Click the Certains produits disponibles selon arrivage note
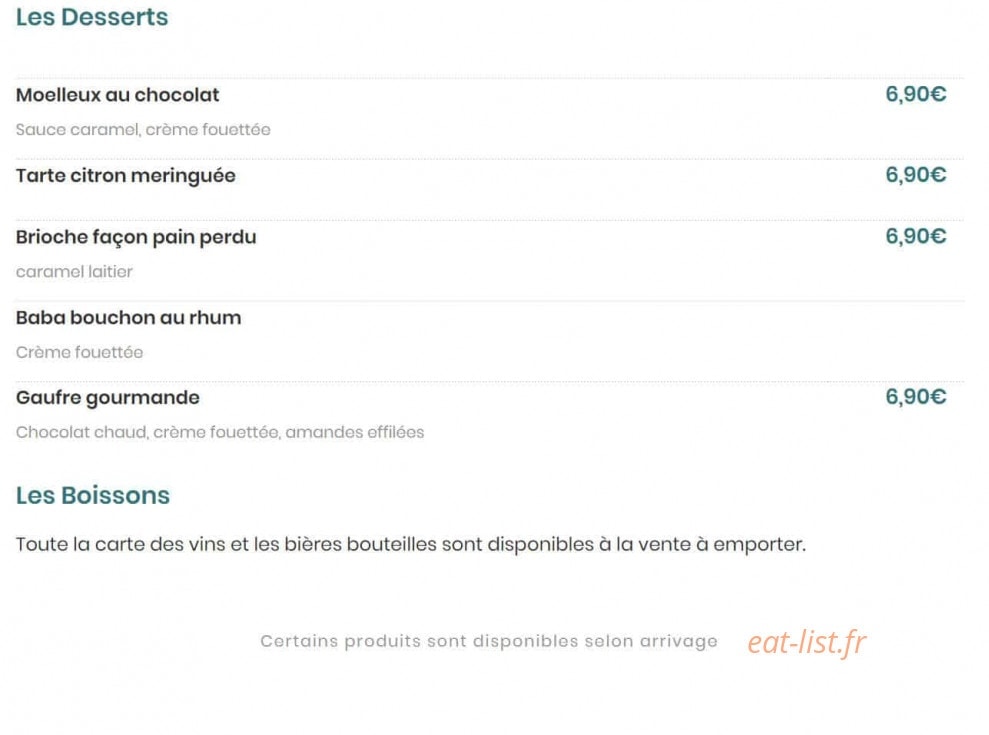Image resolution: width=989 pixels, height=735 pixels. 489,641
